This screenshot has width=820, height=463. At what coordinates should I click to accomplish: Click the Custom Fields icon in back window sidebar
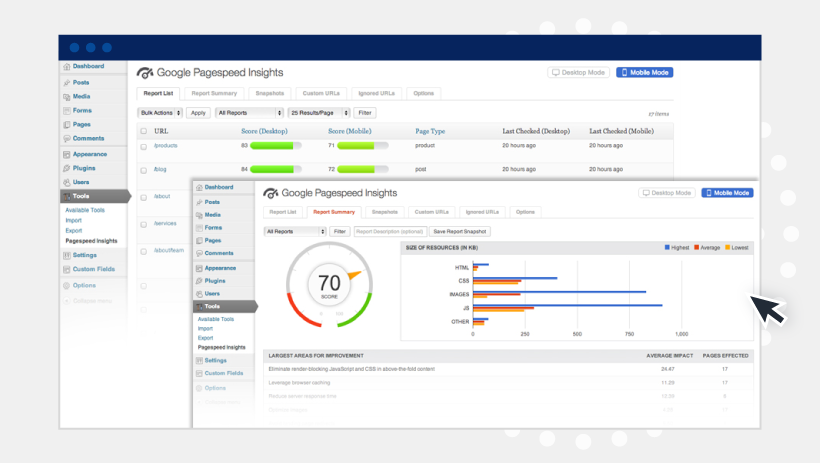point(66,270)
